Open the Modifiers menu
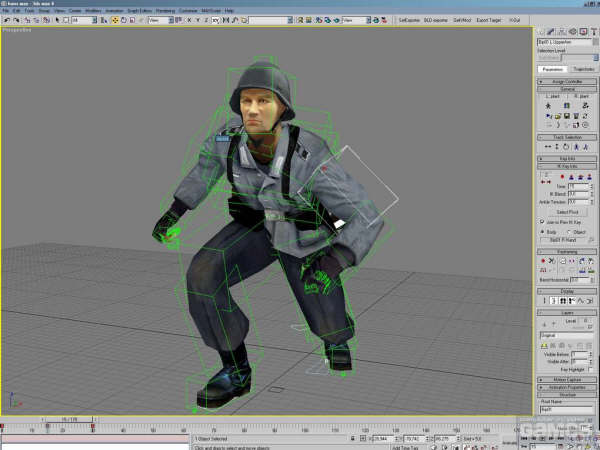Viewport: 600px width, 450px height. (93, 11)
